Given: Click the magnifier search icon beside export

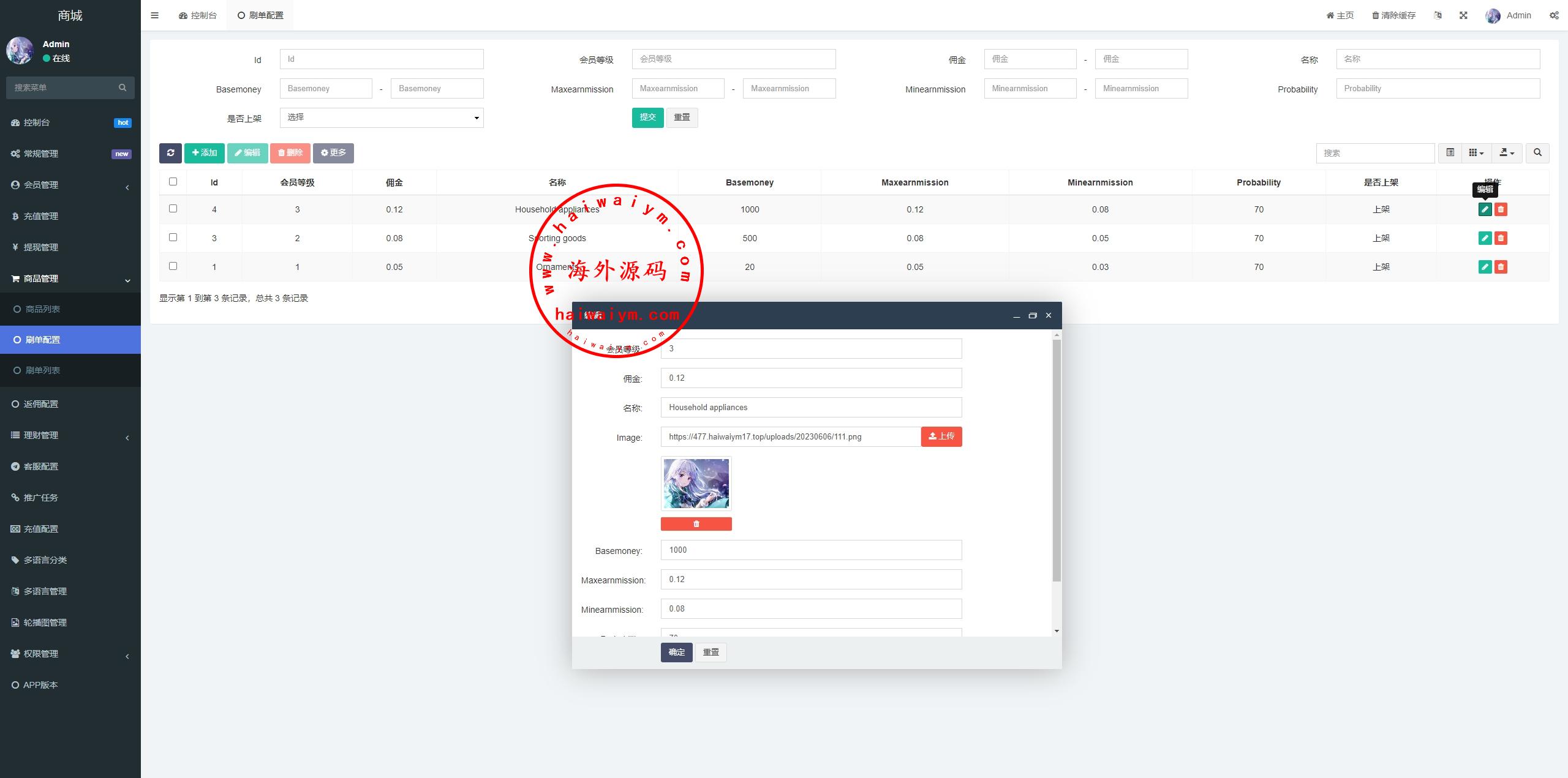Looking at the screenshot, I should pos(1537,153).
